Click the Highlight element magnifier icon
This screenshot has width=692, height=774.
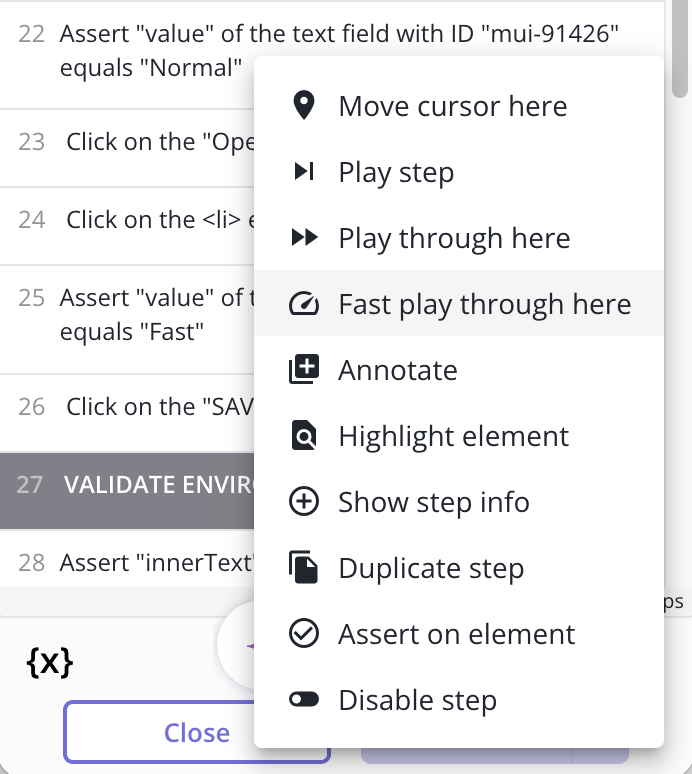(x=304, y=435)
